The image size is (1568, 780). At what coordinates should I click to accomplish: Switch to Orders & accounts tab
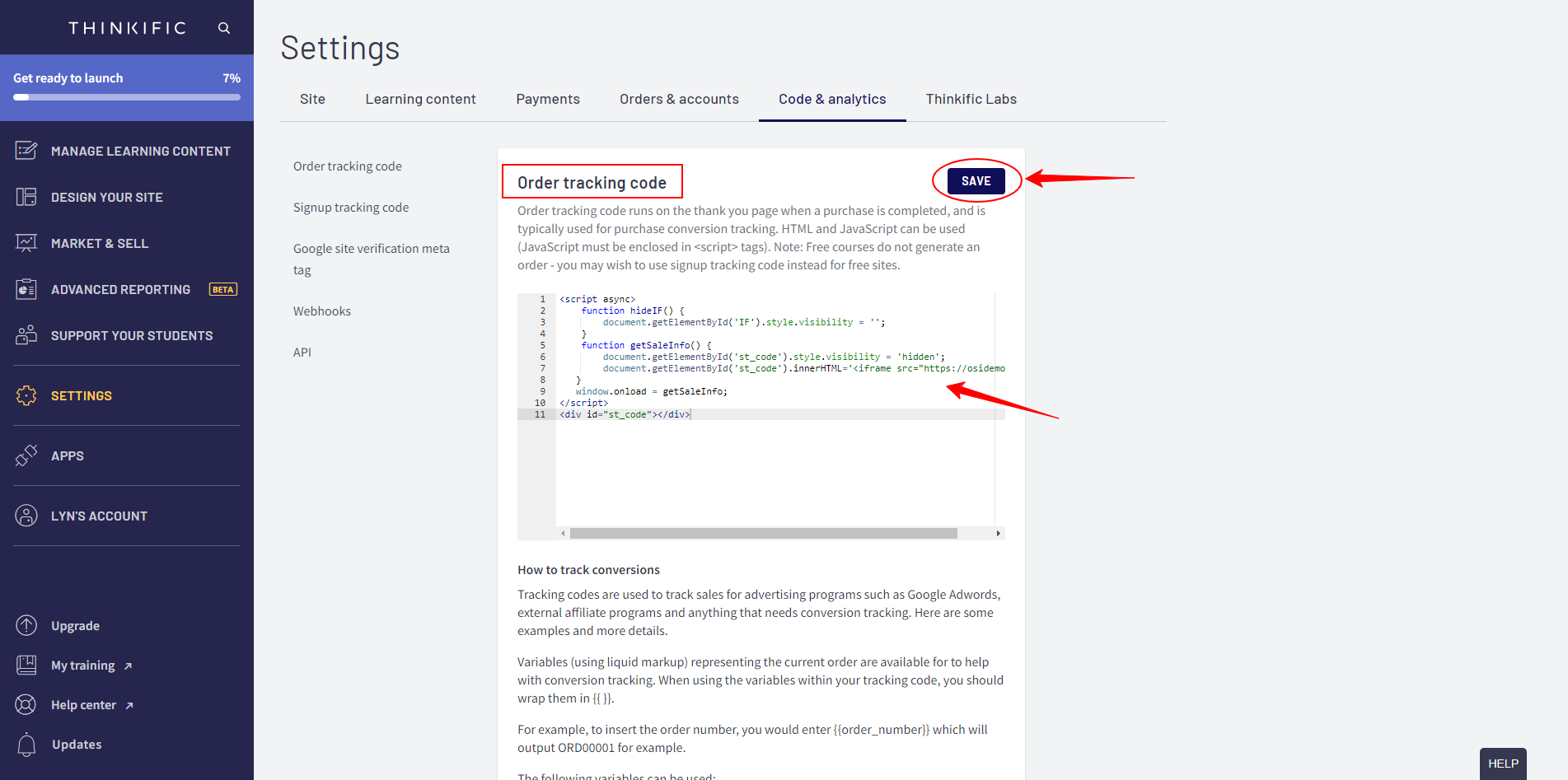(x=679, y=99)
